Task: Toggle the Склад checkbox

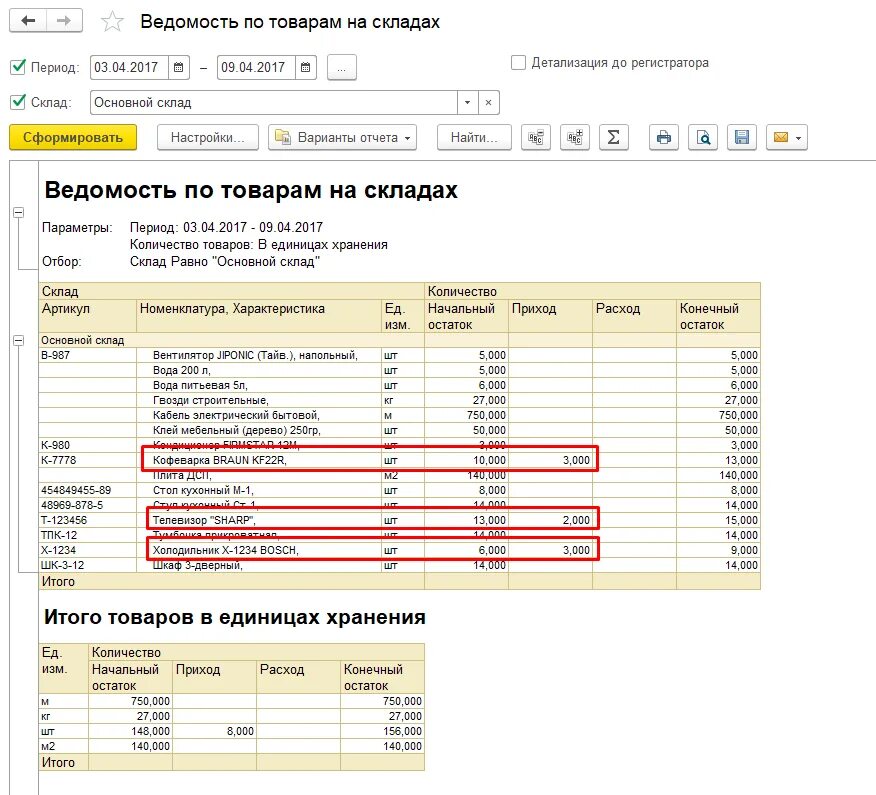Action: point(18,102)
